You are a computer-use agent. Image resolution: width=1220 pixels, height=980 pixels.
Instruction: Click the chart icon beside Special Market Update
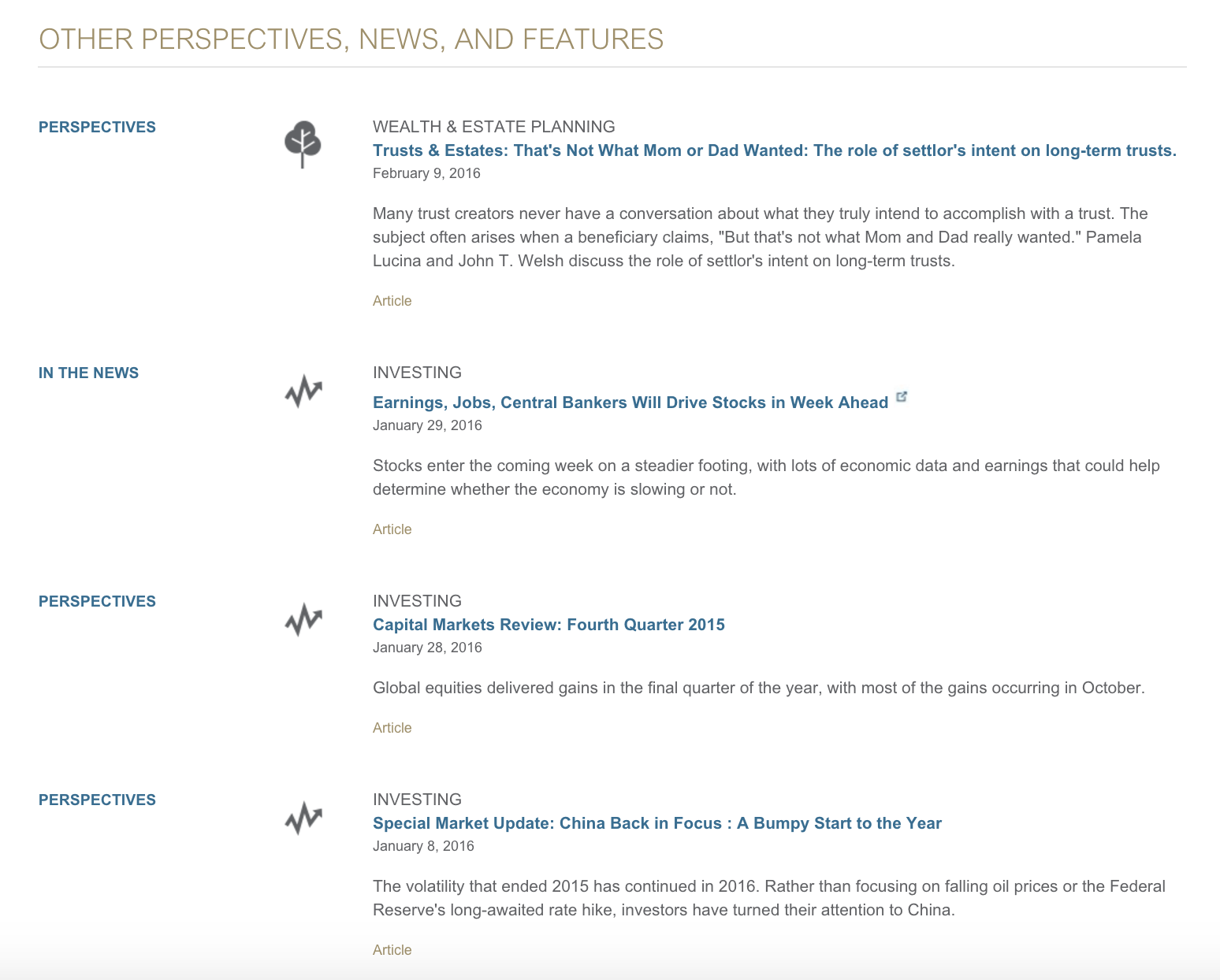[x=303, y=818]
